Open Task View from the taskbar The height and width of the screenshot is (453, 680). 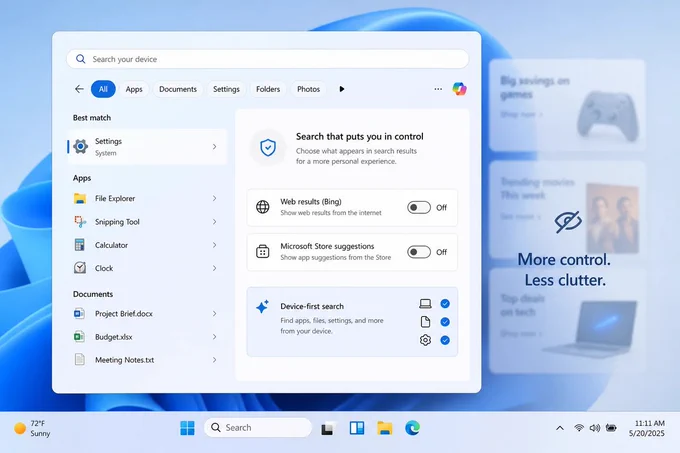(328, 428)
